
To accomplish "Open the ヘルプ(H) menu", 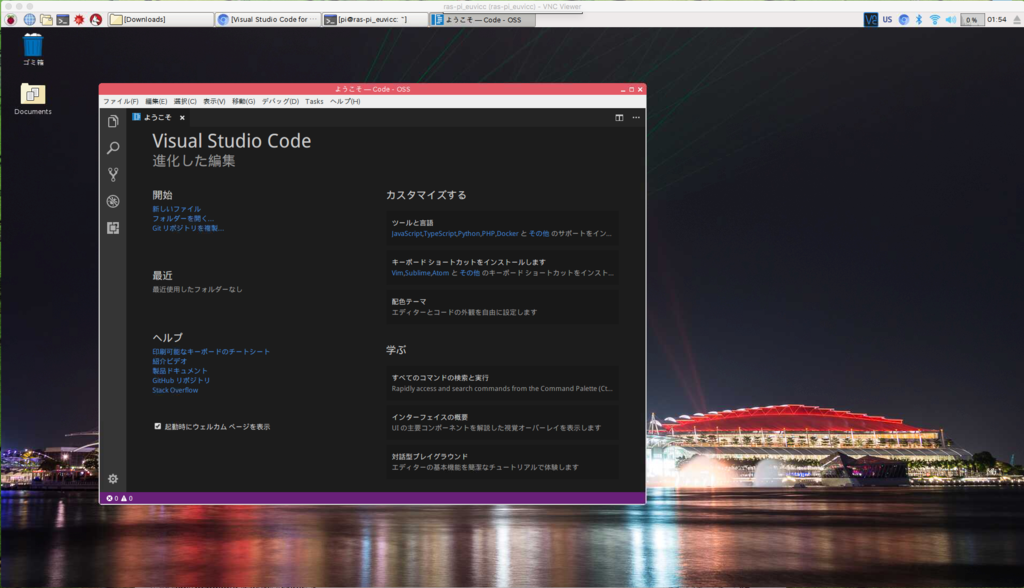I will point(345,101).
